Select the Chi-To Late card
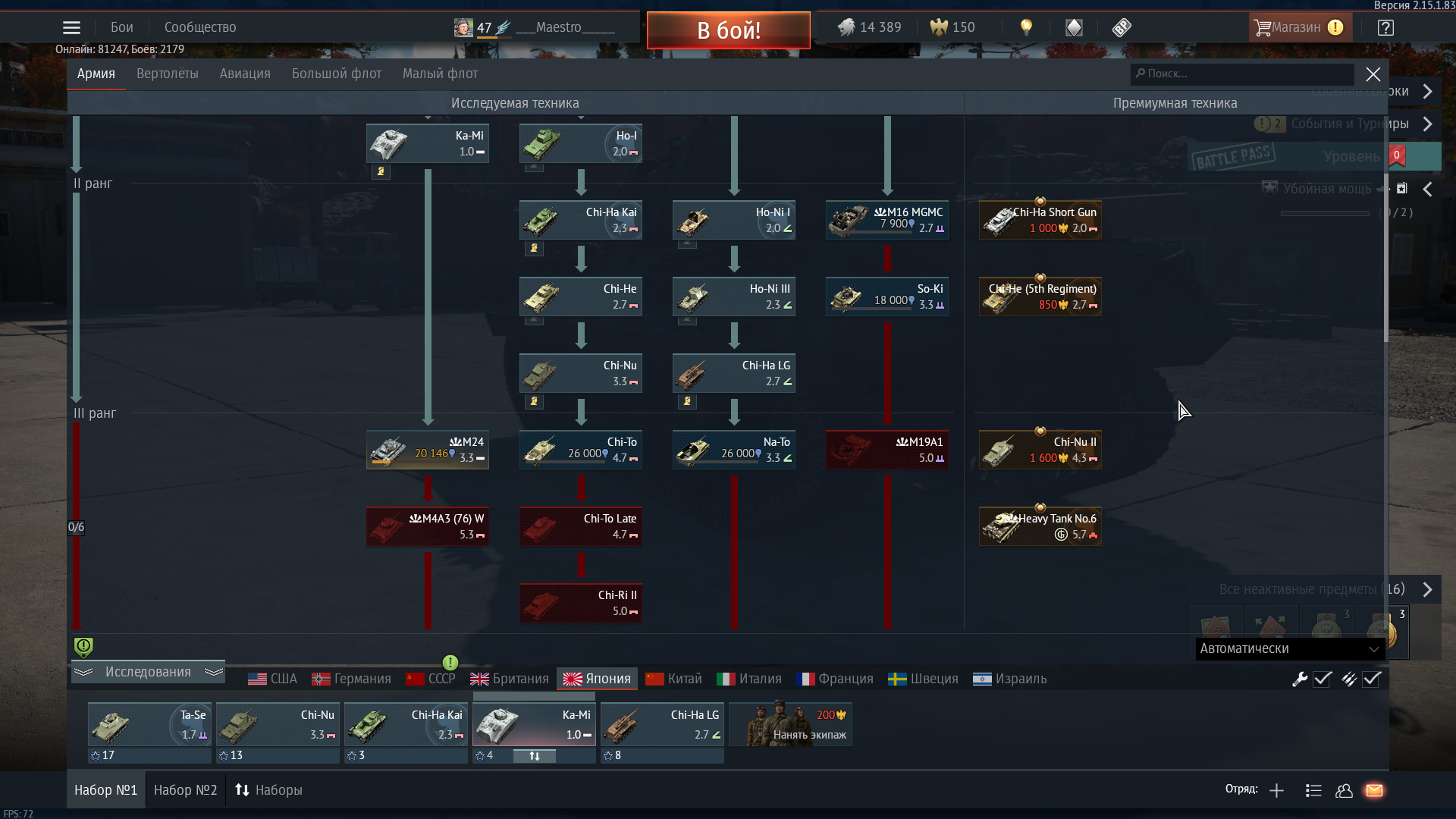The width and height of the screenshot is (1456, 819). [581, 526]
